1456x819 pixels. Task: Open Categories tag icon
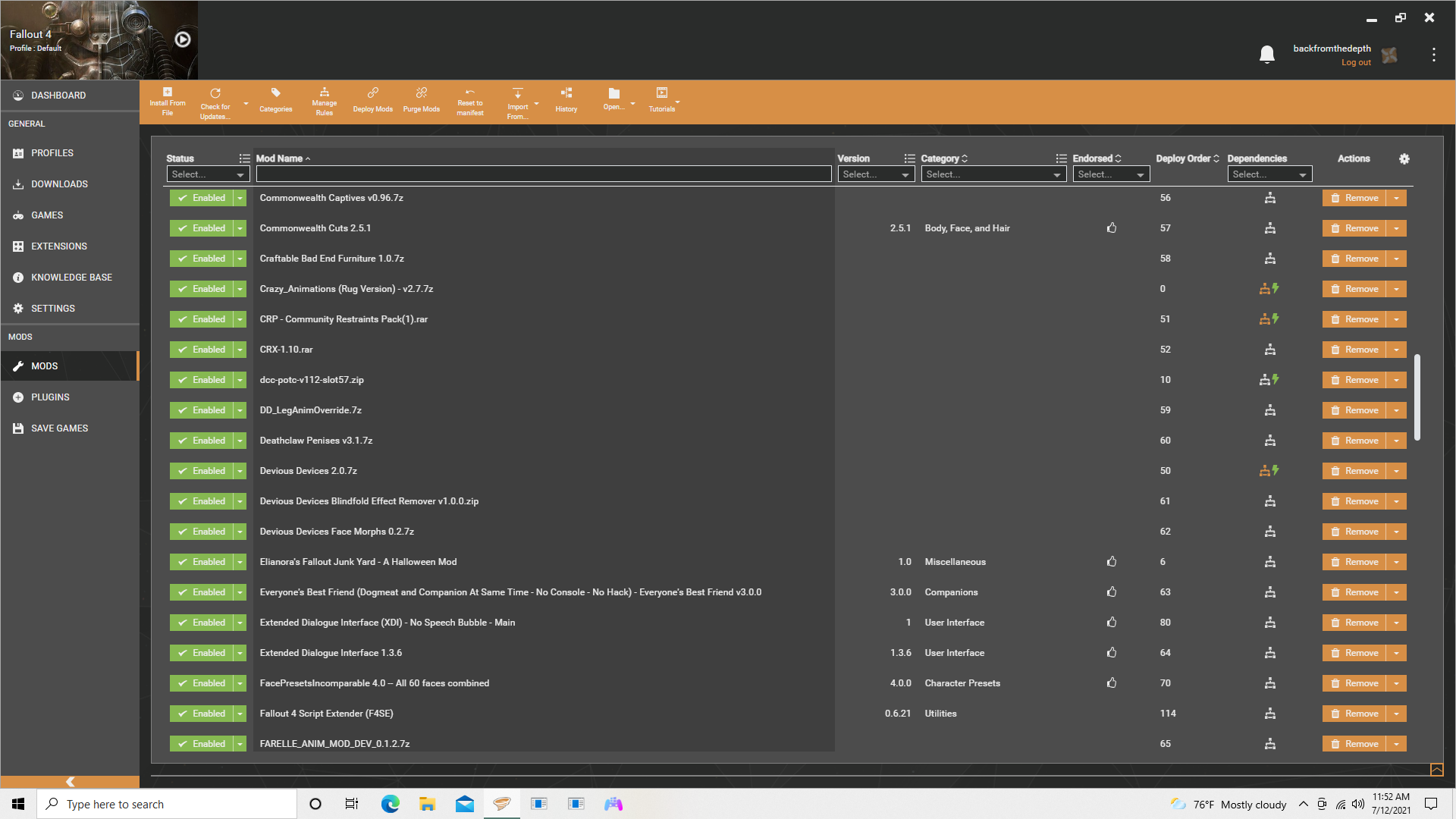coord(276,93)
